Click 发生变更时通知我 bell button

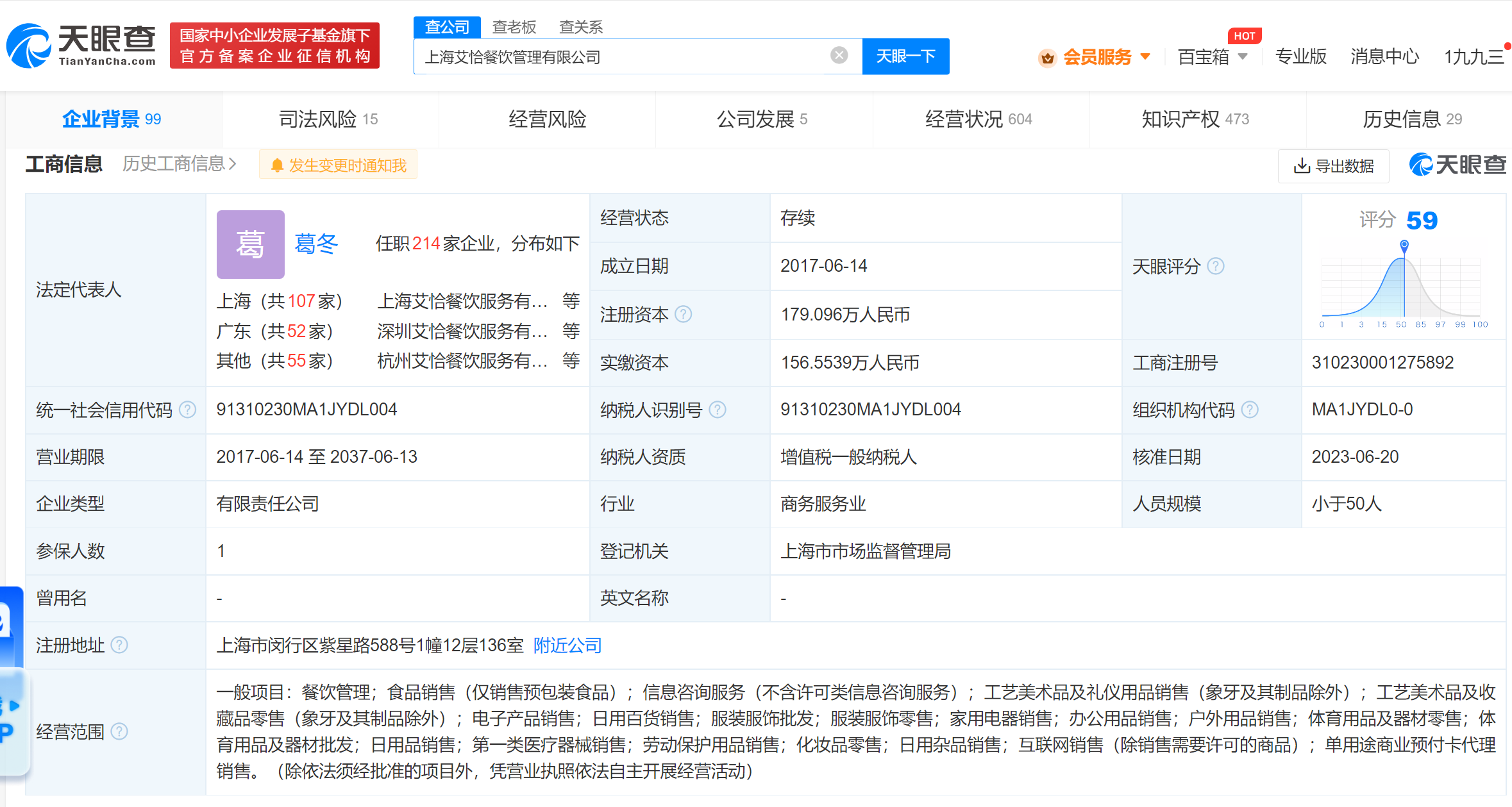point(338,165)
